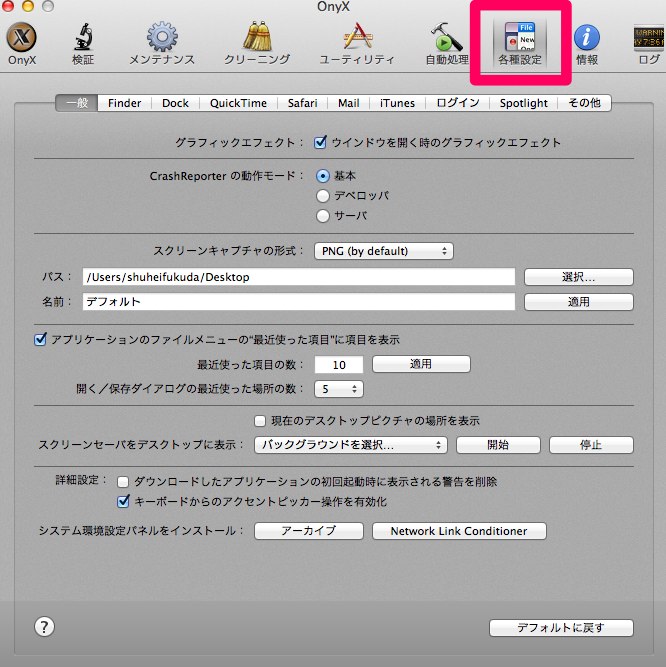Image resolution: width=666 pixels, height=667 pixels.
Task: Click the Network Link Conditioner button
Action: pyautogui.click(x=459, y=531)
